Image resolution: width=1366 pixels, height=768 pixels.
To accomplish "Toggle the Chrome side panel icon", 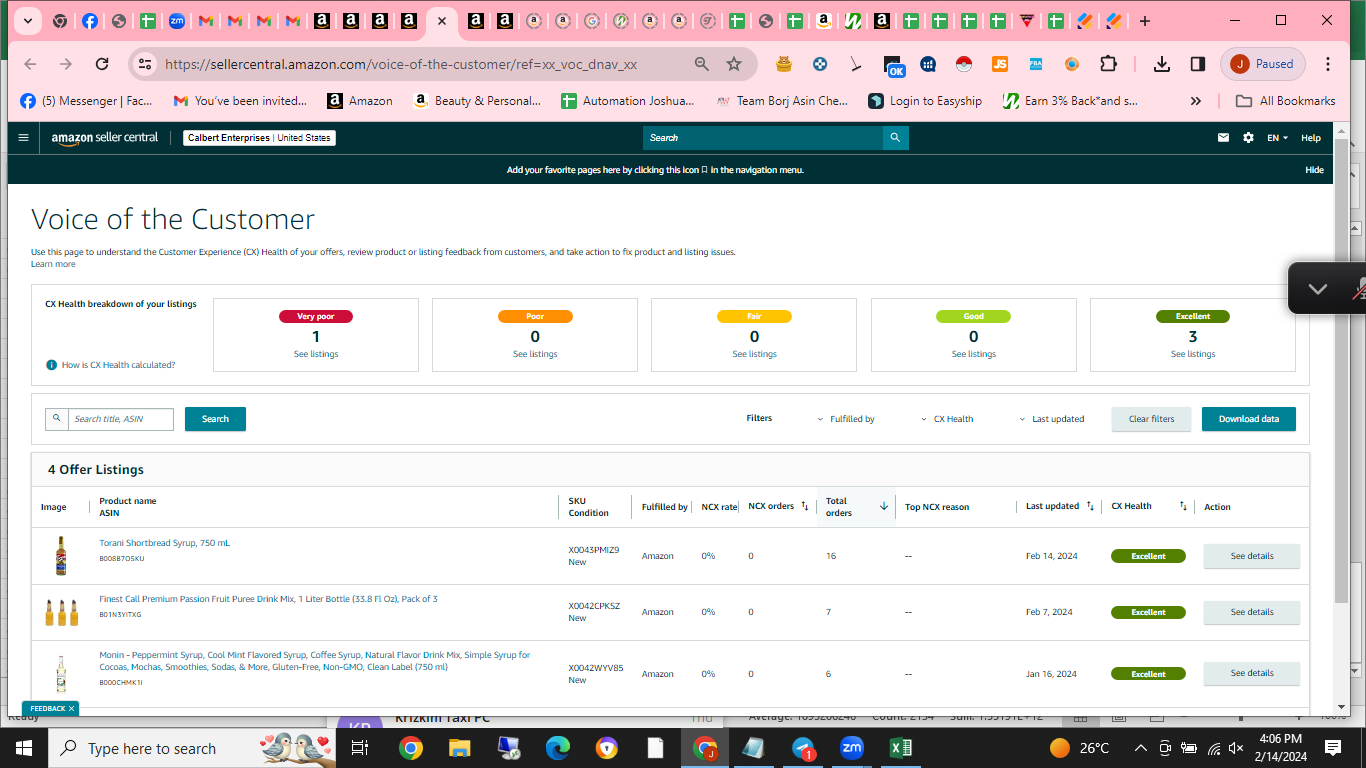I will [1198, 64].
